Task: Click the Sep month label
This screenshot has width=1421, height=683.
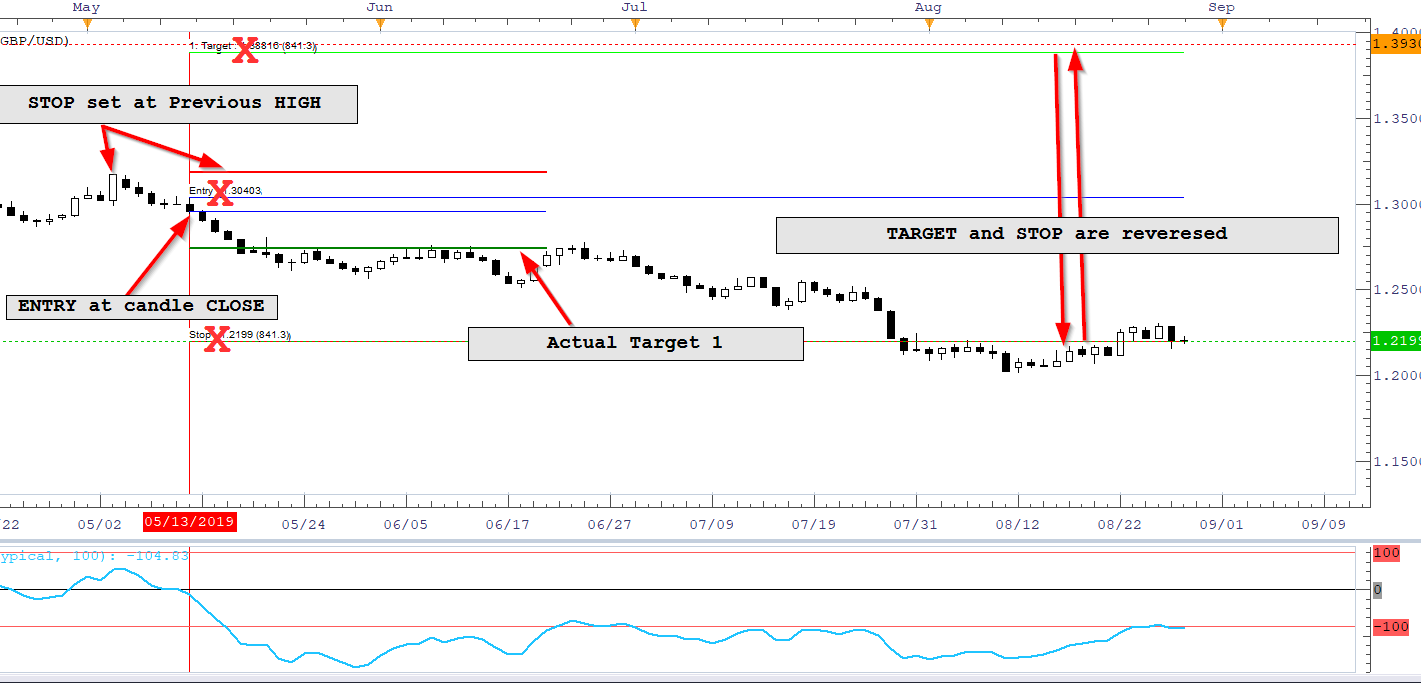Action: (1221, 7)
